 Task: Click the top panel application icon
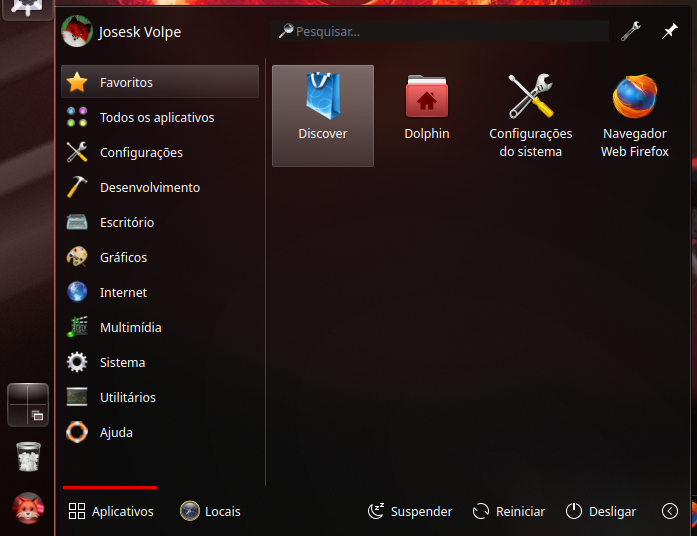[x=28, y=9]
